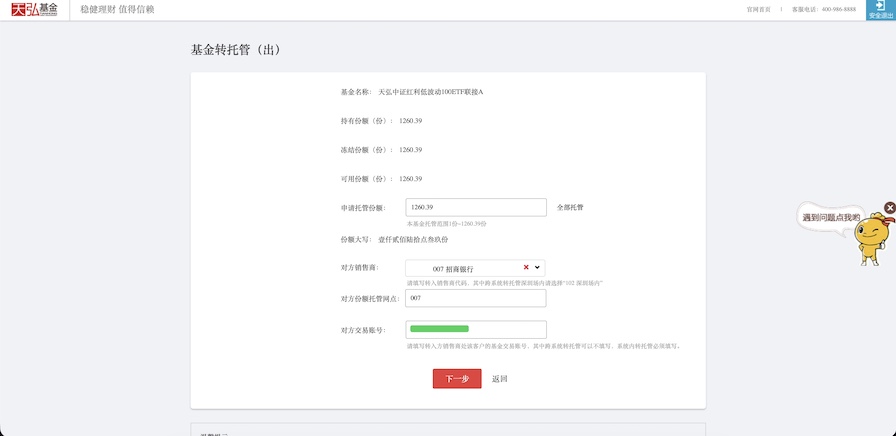This screenshot has width=896, height=436.
Task: Close the floating mascot helper
Action: coord(890,208)
